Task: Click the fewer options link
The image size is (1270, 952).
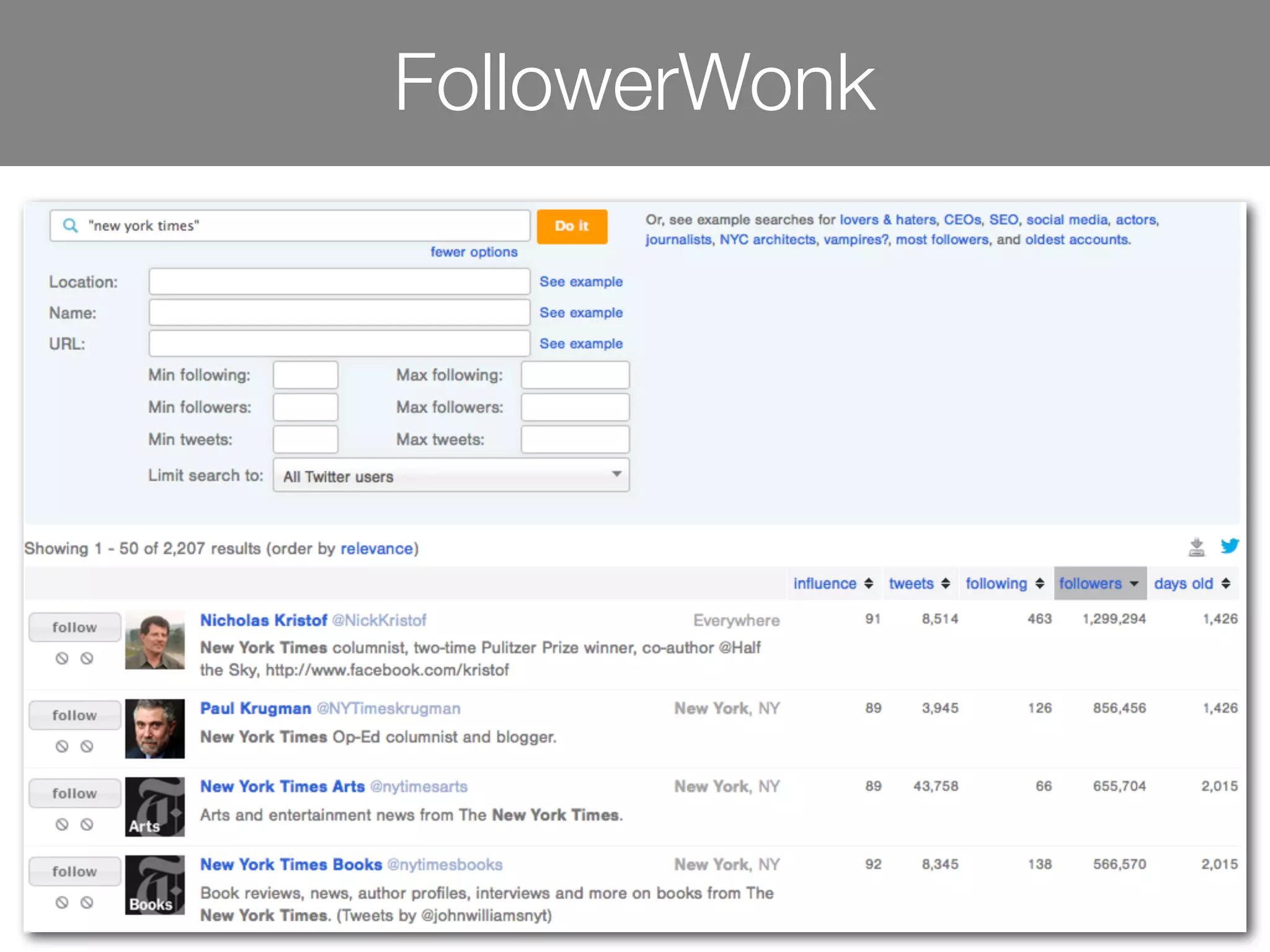Action: click(x=474, y=252)
